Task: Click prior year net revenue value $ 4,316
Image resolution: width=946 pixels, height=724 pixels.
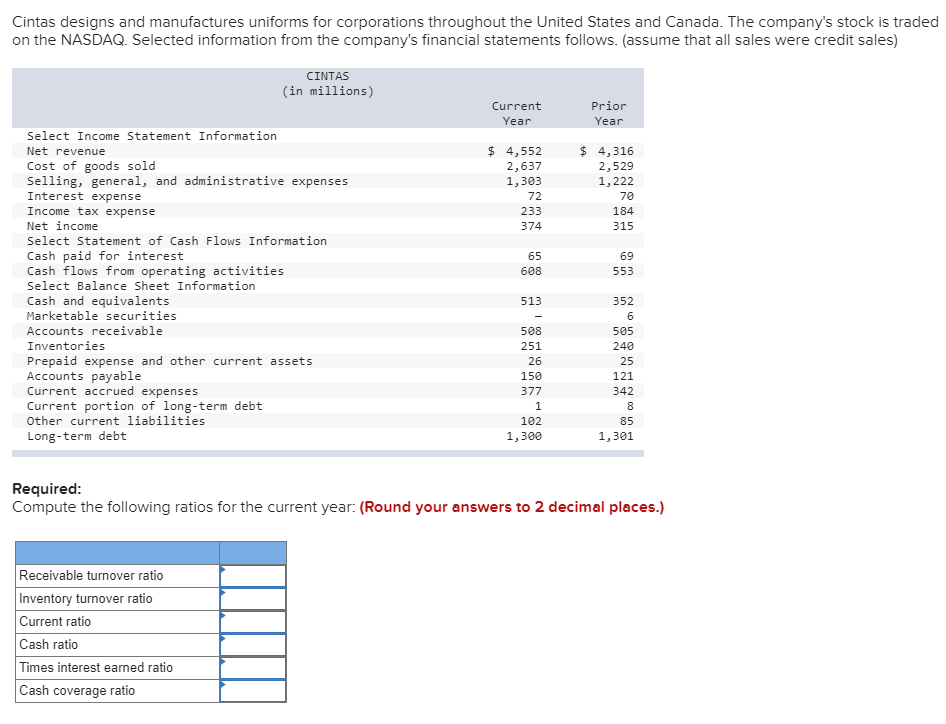Action: pos(606,151)
